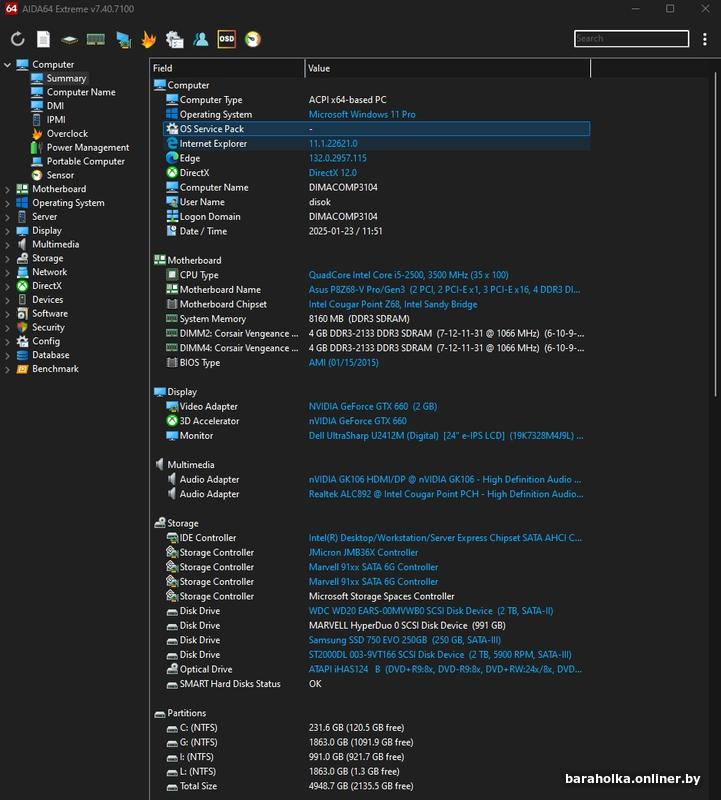Open the WDC WD20 EARS disk link
This screenshot has width=721, height=800.
431,611
